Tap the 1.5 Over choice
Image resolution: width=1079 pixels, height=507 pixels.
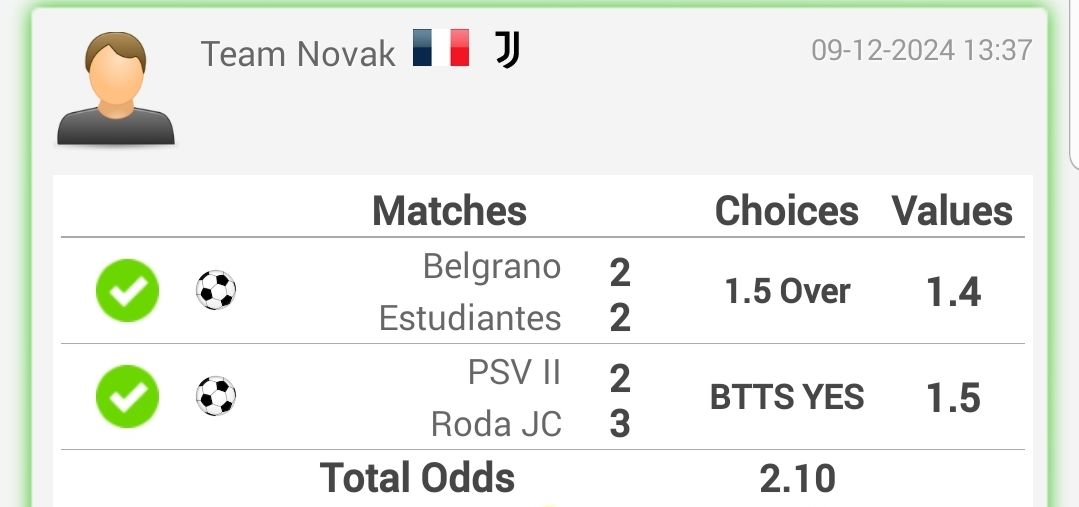787,292
